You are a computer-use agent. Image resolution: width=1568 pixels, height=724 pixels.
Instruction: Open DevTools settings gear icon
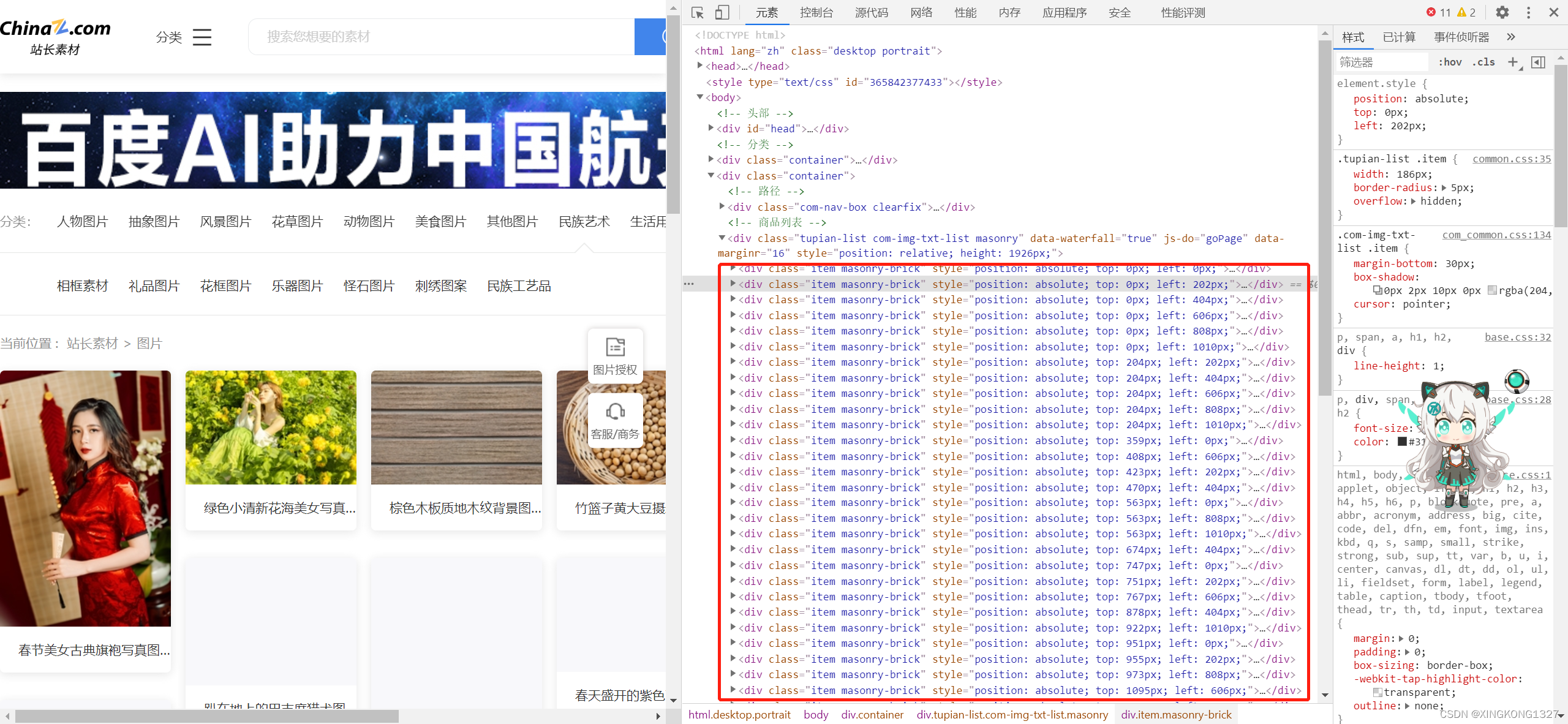[1502, 12]
